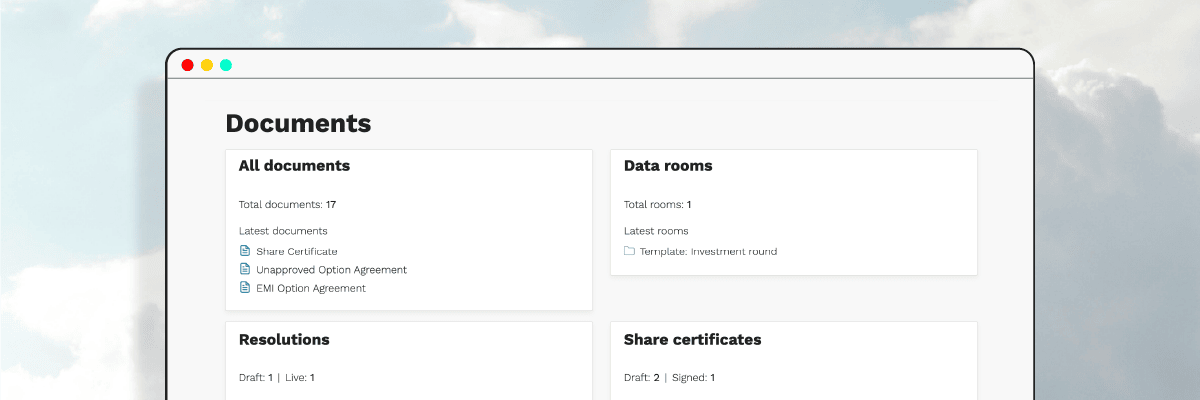Open the Resolutions card heading
The width and height of the screenshot is (1200, 400).
(x=284, y=340)
